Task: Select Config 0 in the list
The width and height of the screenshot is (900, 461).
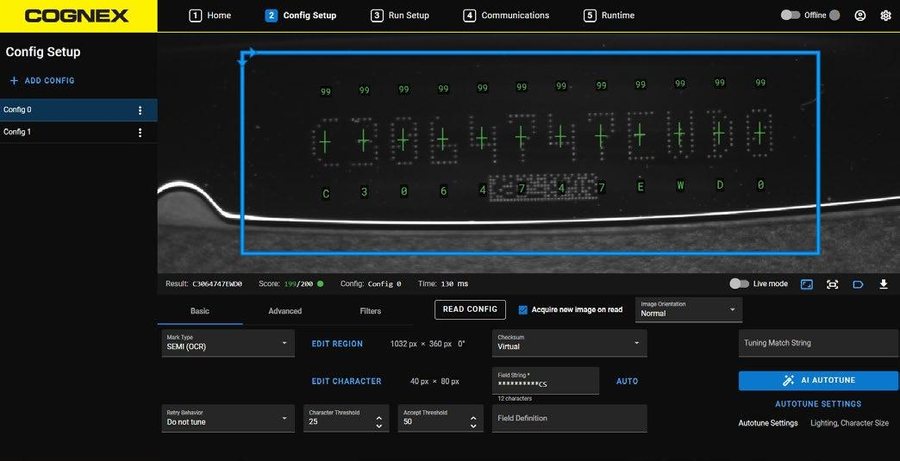Action: pos(79,110)
